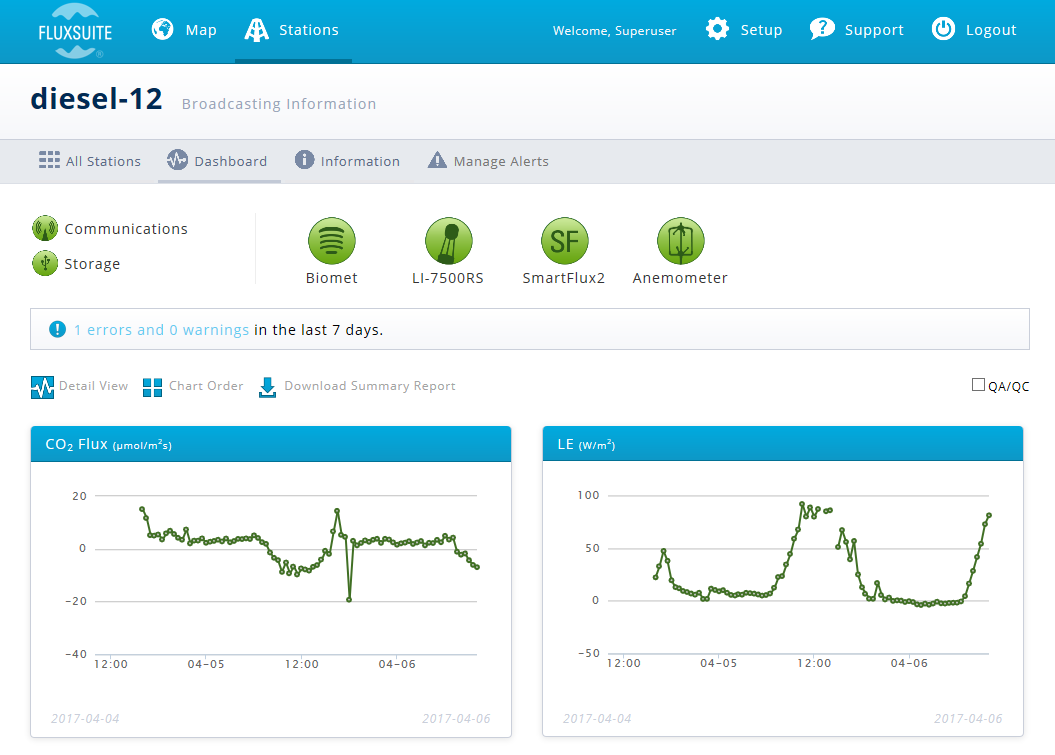
Task: Open the 1 errors and 0 warnings link
Action: (161, 330)
